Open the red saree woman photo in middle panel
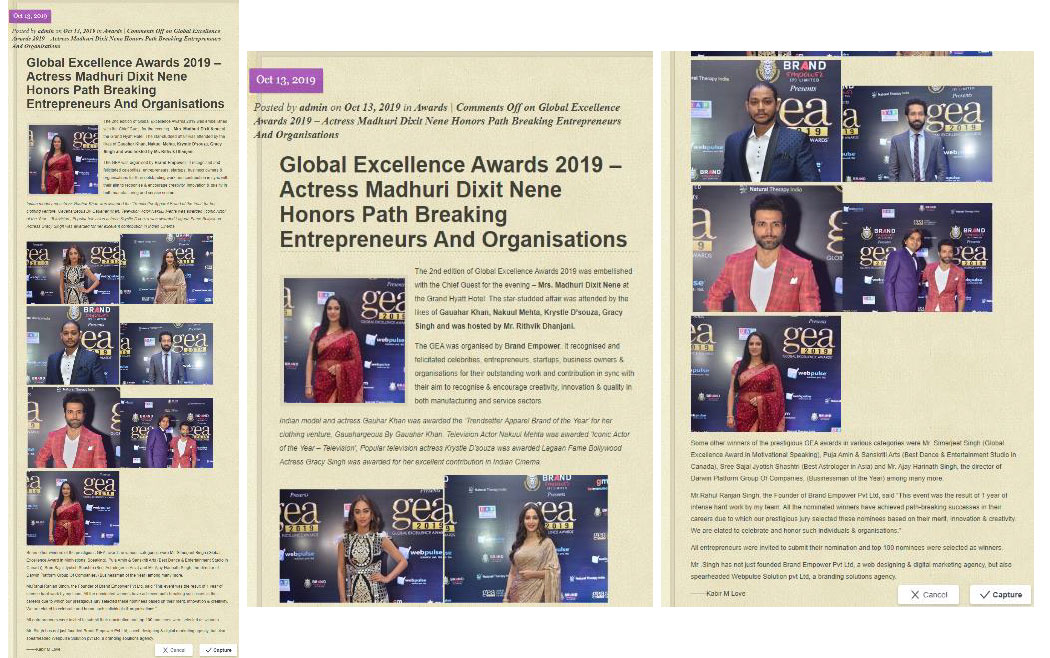Screen dimensions: 1050x658 click(x=344, y=340)
